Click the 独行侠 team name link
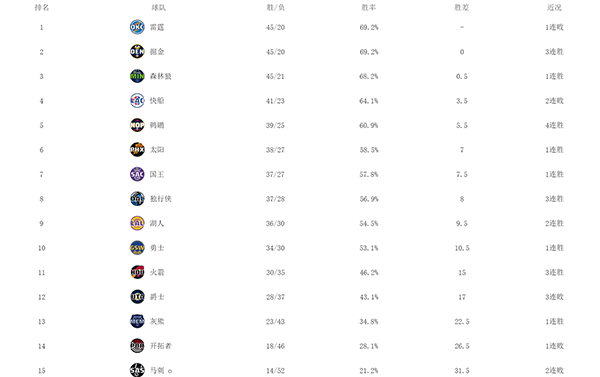The image size is (600, 377). (160, 199)
